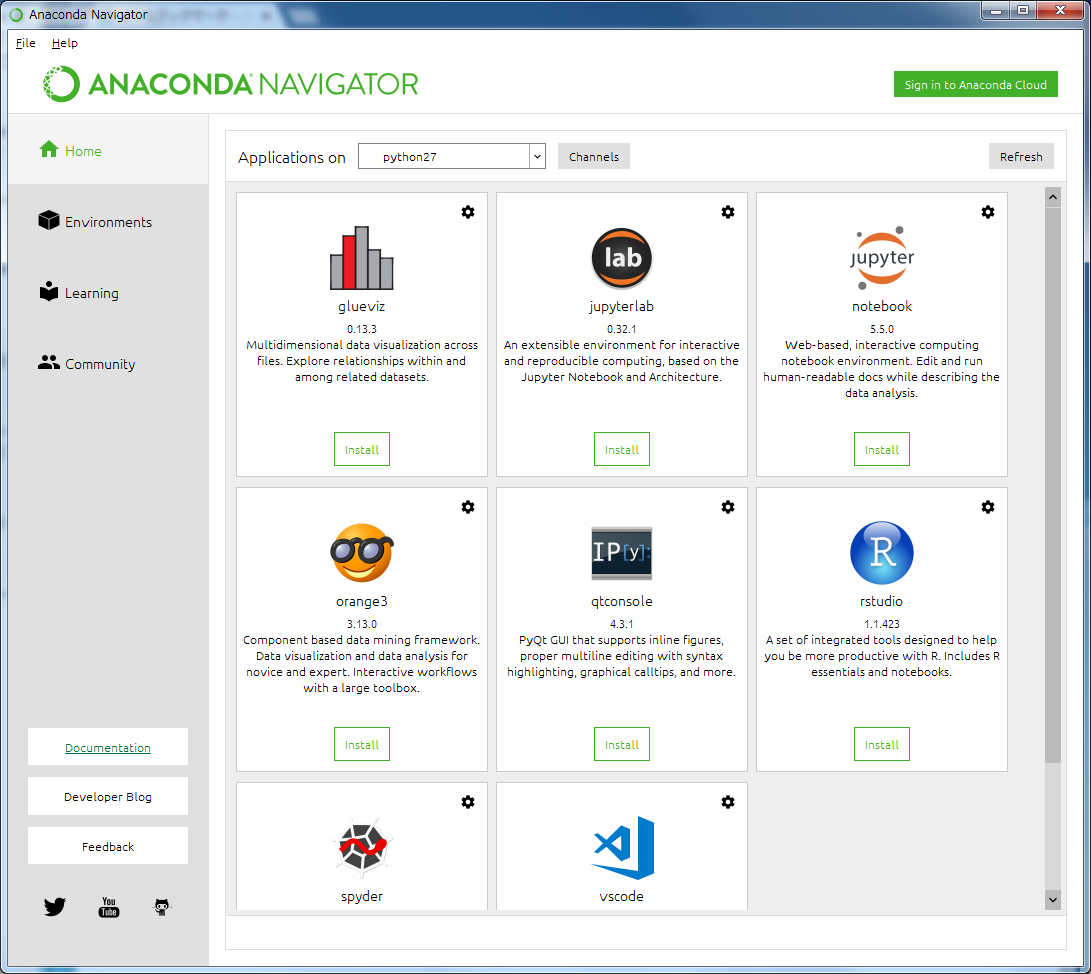
Task: Click the scrollbar down arrow
Action: (1052, 900)
